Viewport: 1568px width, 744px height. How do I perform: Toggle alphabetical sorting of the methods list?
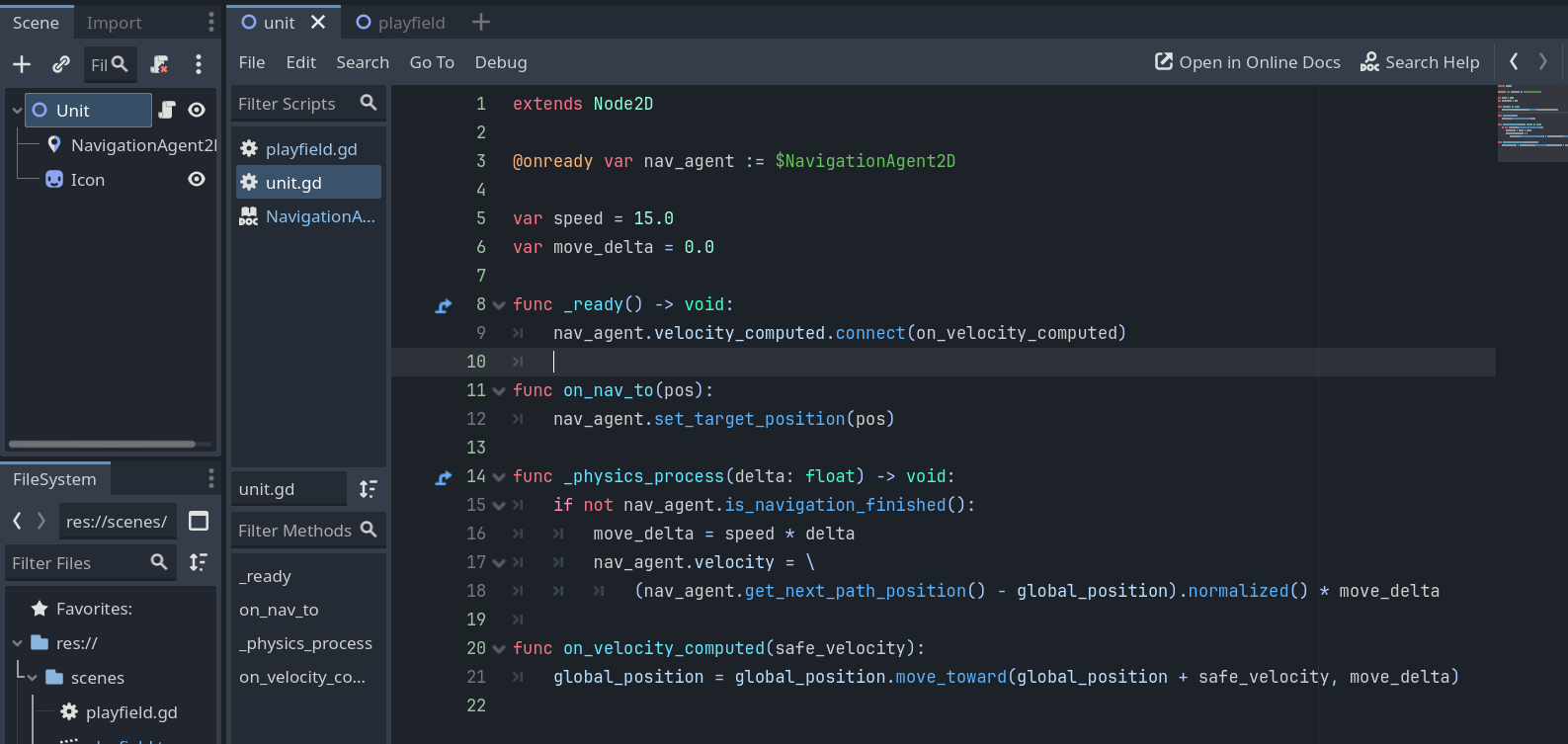coord(368,489)
